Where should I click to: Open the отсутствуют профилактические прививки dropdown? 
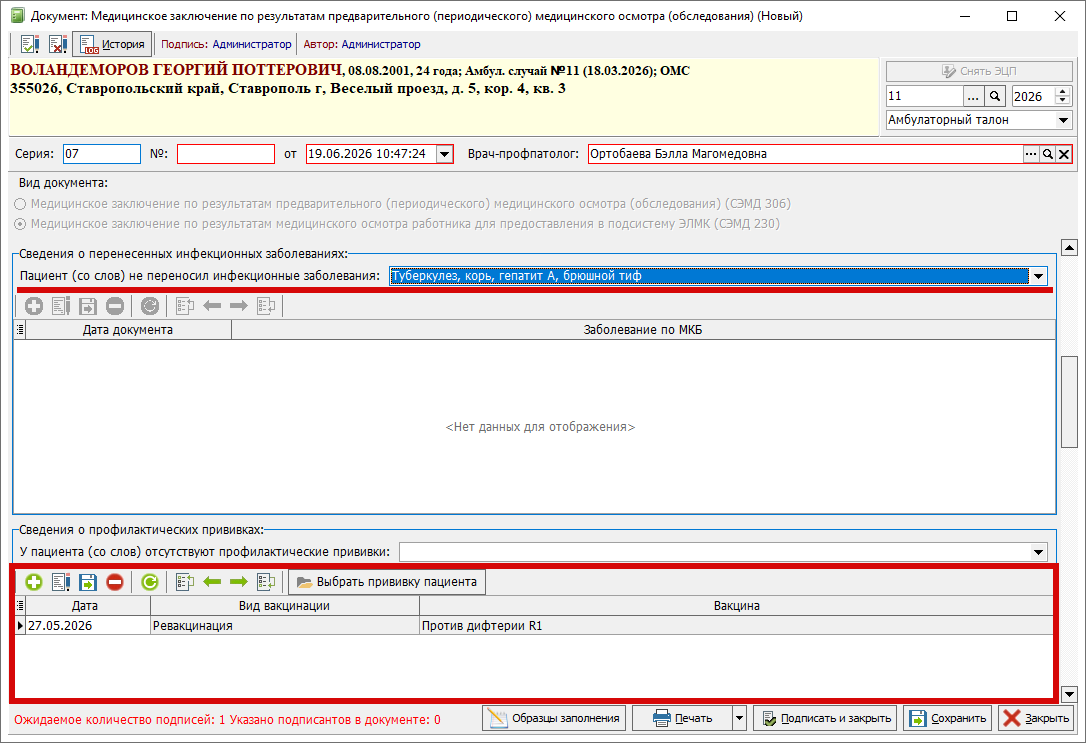(x=1038, y=553)
